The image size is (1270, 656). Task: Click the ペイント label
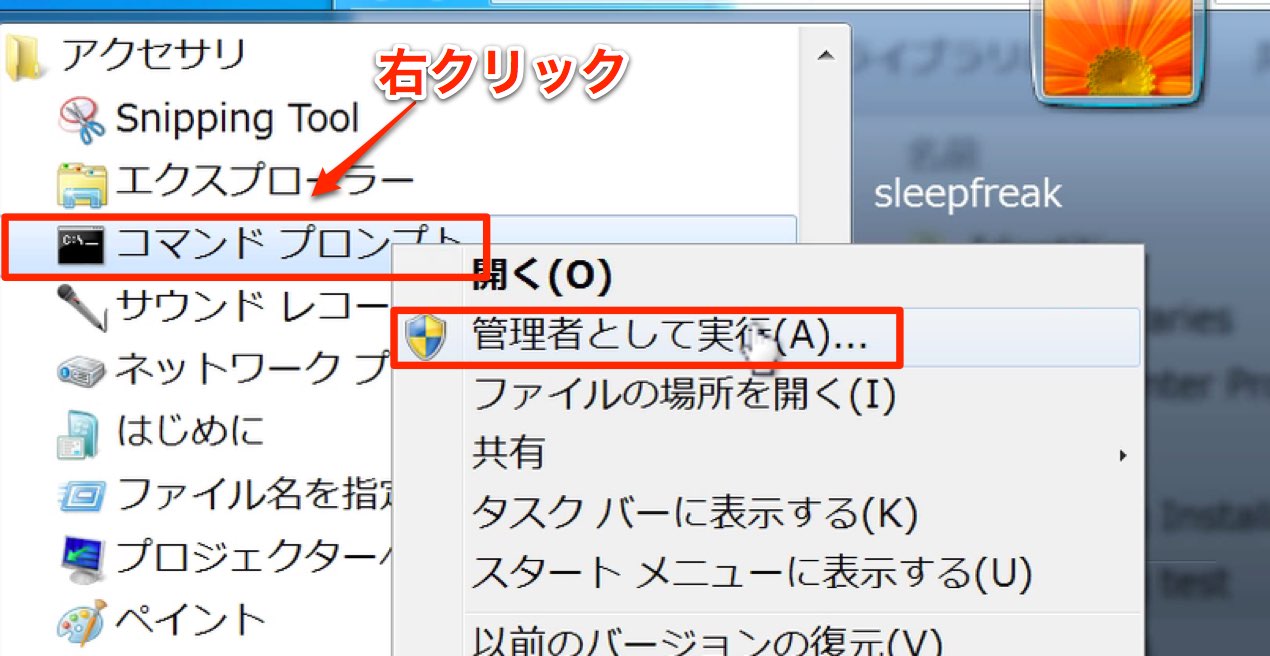click(190, 620)
